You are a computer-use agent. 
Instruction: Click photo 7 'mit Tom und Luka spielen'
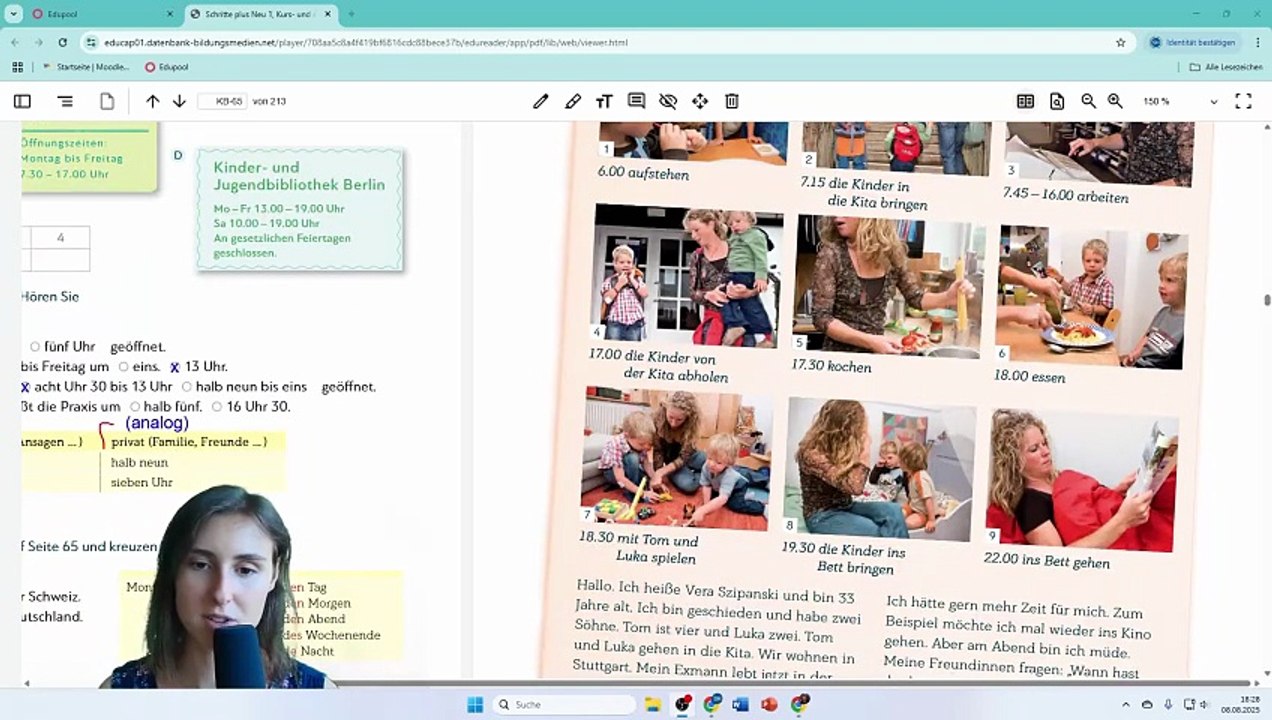[676, 459]
